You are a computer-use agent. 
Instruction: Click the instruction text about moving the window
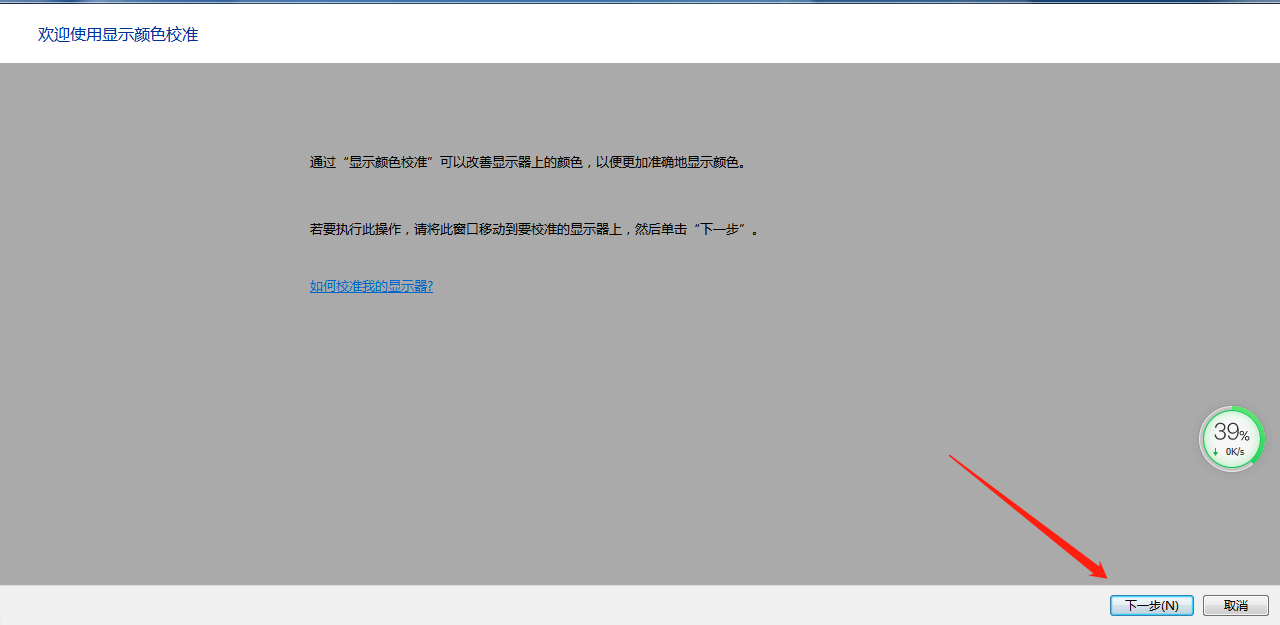point(533,228)
